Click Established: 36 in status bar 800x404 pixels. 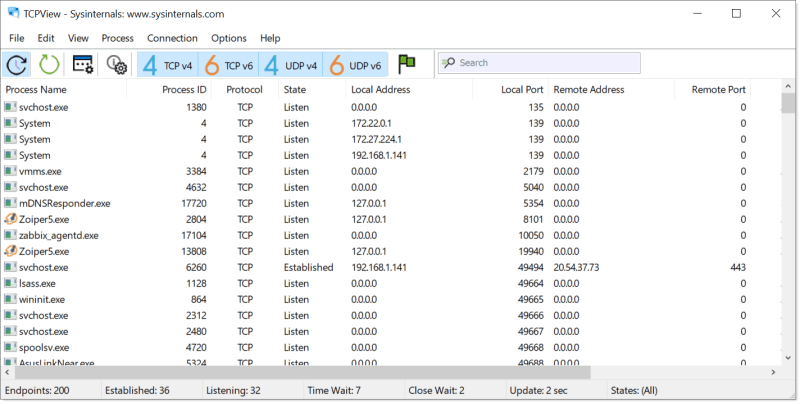(137, 391)
